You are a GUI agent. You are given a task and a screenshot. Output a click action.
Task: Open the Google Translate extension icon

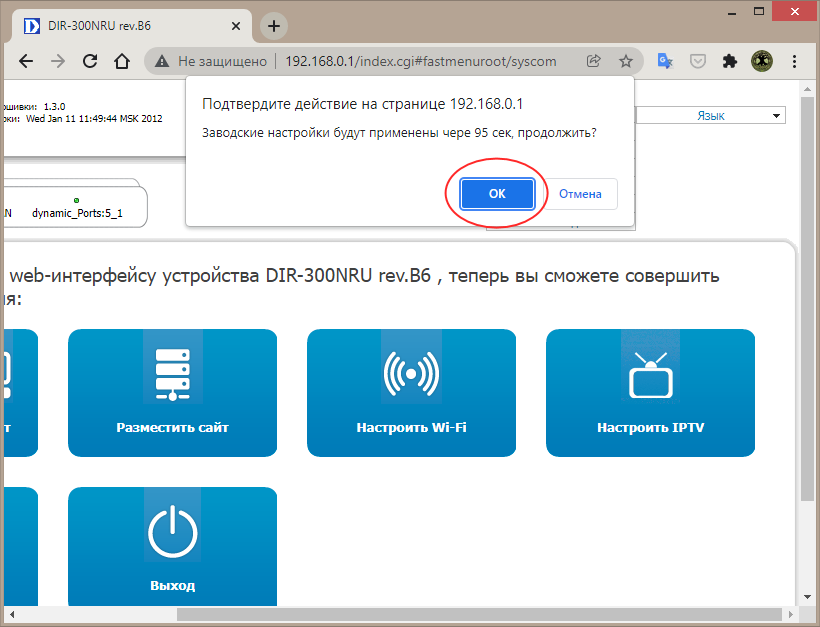665,61
